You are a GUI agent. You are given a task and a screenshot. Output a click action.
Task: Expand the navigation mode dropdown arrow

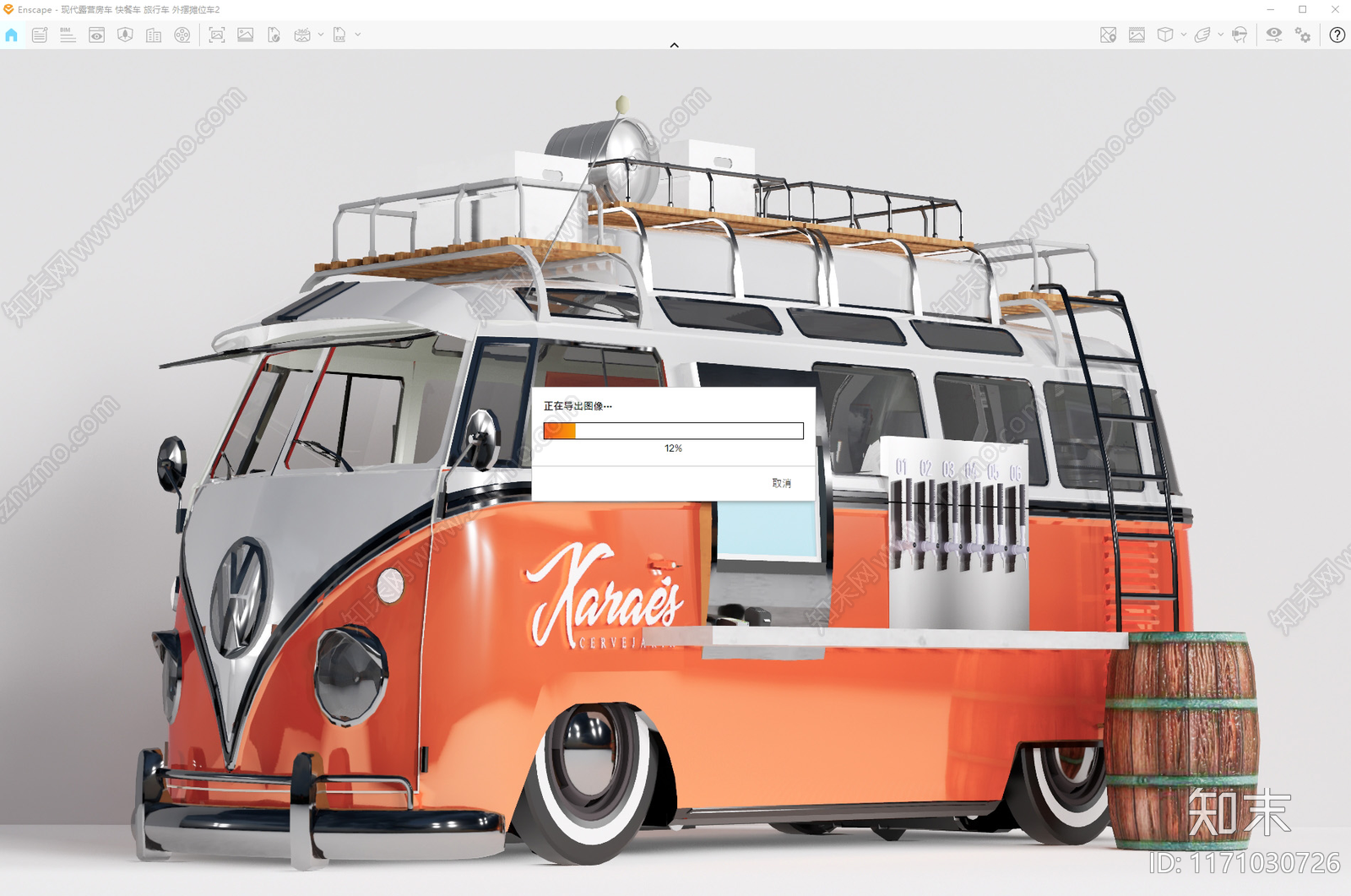coord(1221,35)
